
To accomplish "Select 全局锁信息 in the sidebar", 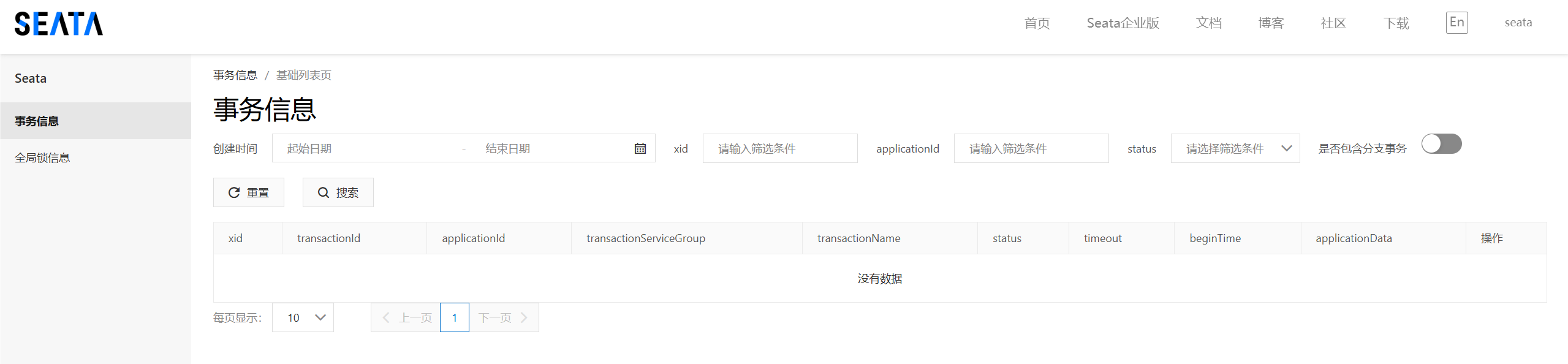I will tap(42, 158).
